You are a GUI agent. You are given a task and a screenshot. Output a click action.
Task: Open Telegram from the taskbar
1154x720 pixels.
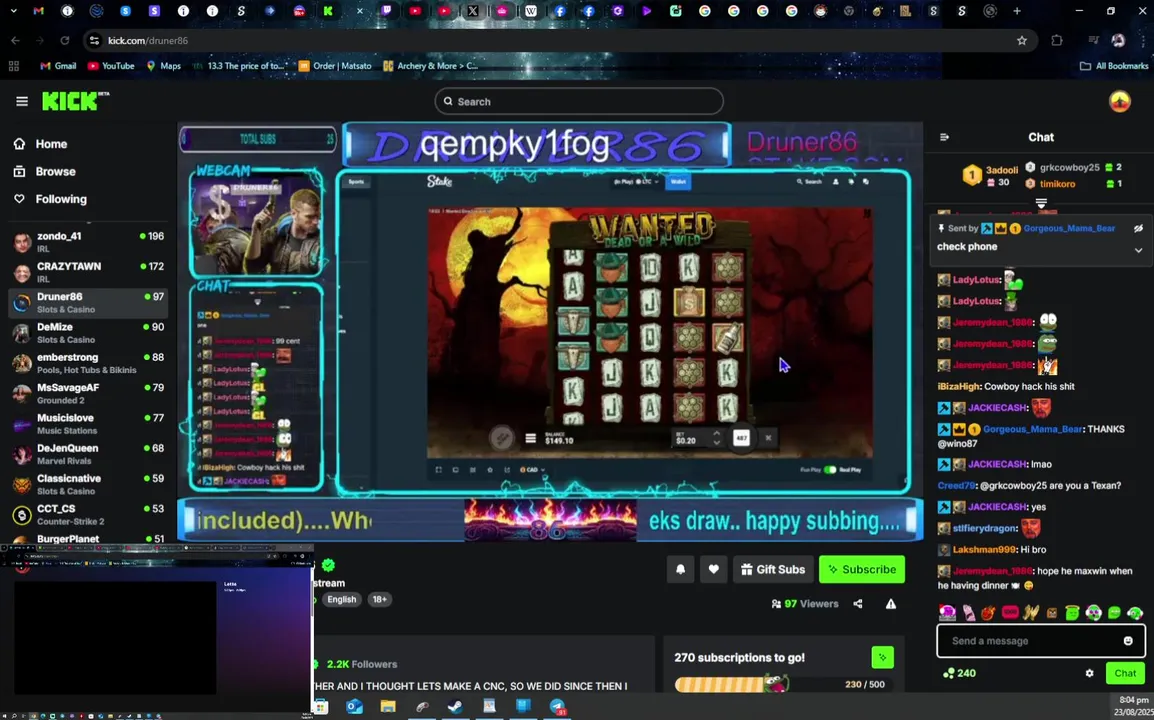[x=558, y=707]
